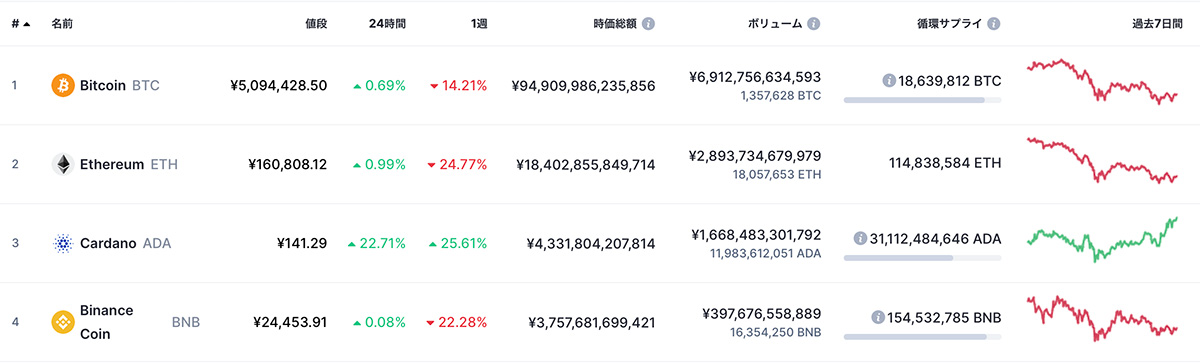This screenshot has width=1200, height=364.
Task: Click info icon beside BNB circulating supply
Action: (877, 318)
